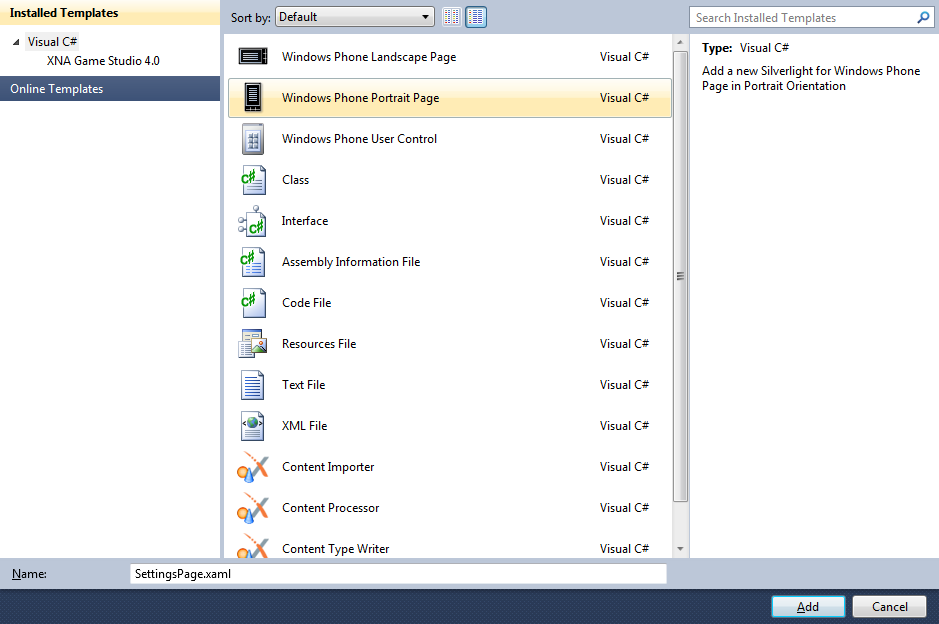The height and width of the screenshot is (624, 939).
Task: Select the 'Code File' template label
Action: coord(307,303)
